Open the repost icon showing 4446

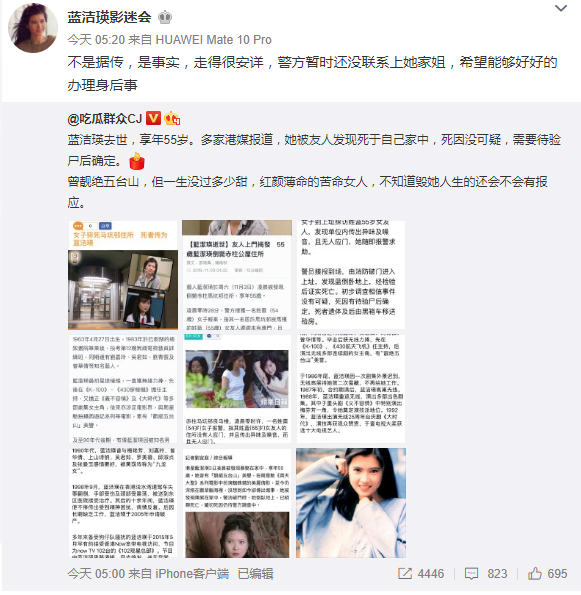[x=421, y=573]
